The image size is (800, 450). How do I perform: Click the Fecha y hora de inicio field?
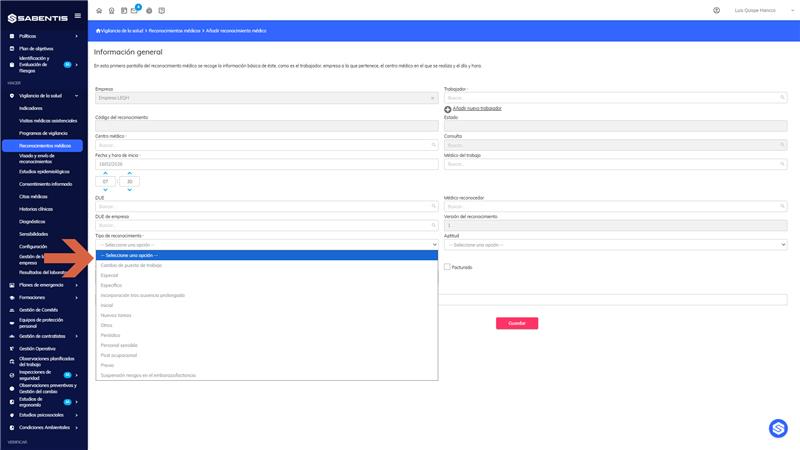click(266, 164)
